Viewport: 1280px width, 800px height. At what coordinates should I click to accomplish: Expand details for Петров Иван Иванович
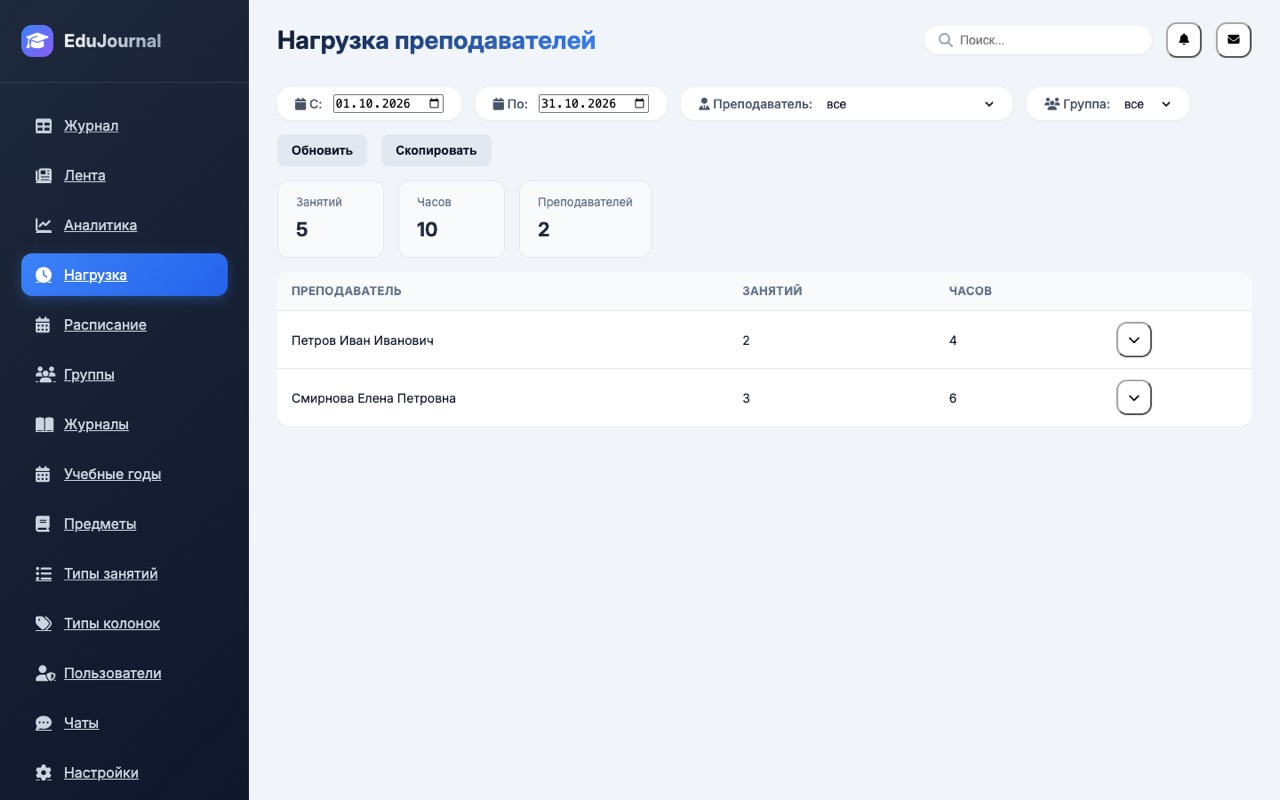pos(1134,340)
